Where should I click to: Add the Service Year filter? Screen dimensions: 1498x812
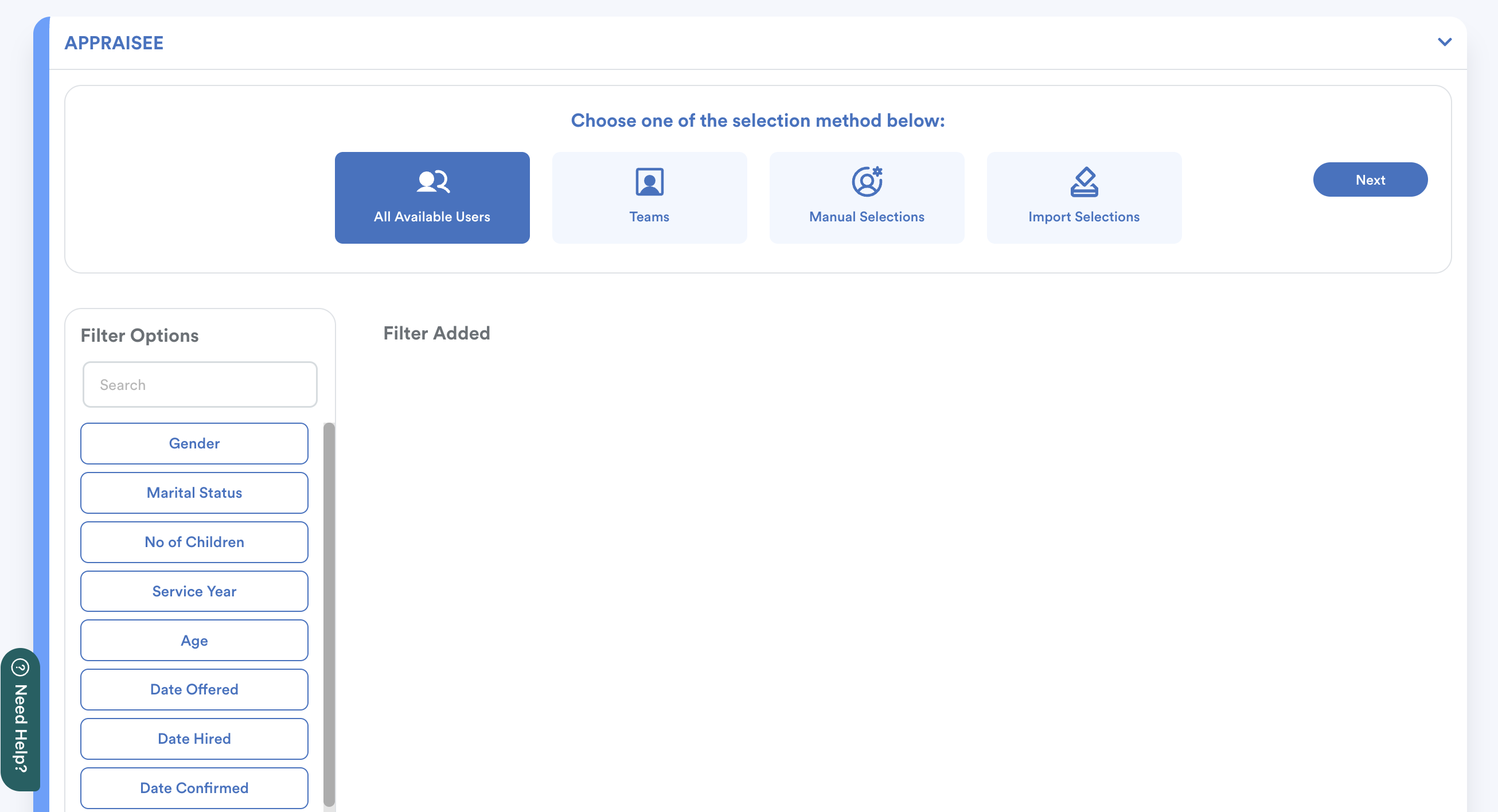tap(194, 591)
